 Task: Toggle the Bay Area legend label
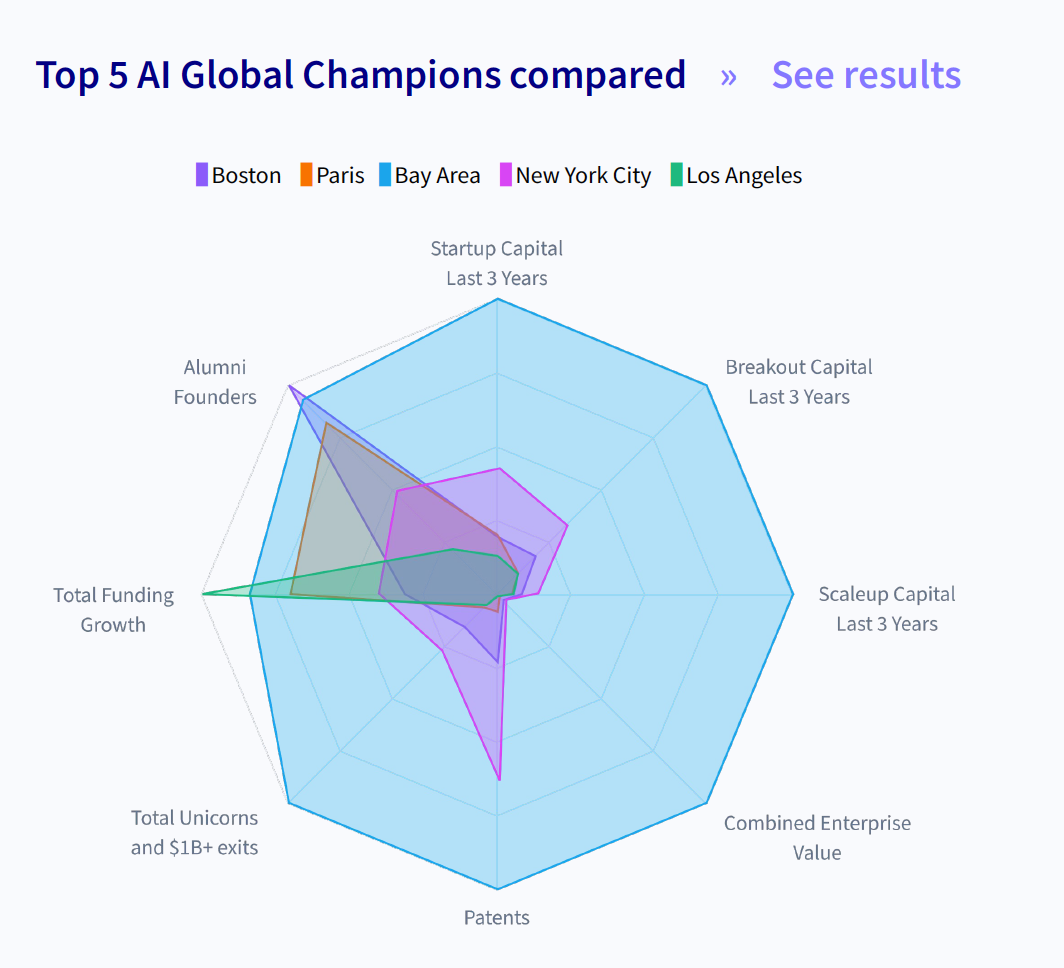(x=437, y=176)
